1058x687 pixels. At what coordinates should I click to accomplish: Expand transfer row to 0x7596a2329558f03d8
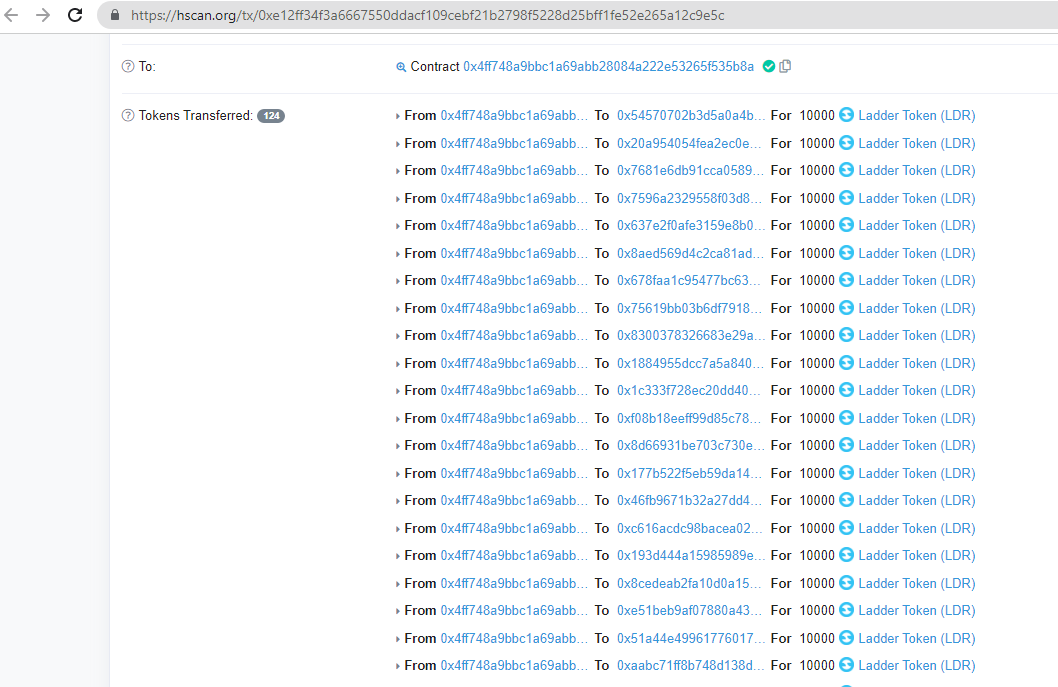(x=397, y=199)
